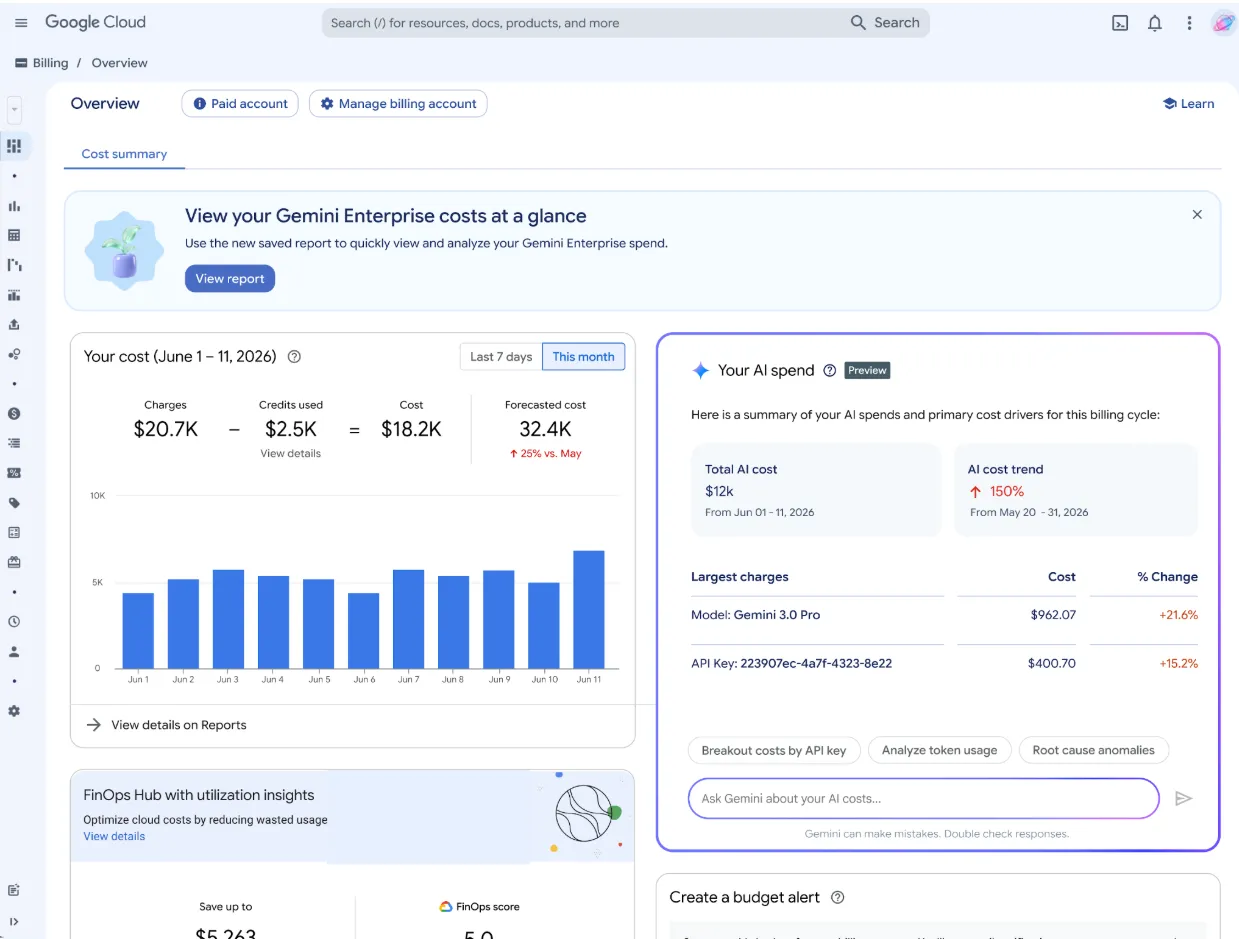This screenshot has height=939, width=1239.
Task: Click Overview in the breadcrumb
Action: (119, 63)
